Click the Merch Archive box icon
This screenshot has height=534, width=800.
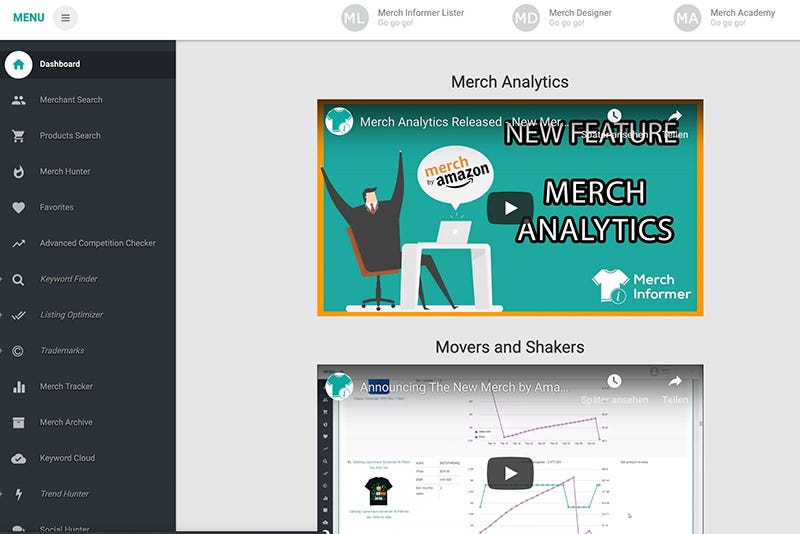(18, 422)
